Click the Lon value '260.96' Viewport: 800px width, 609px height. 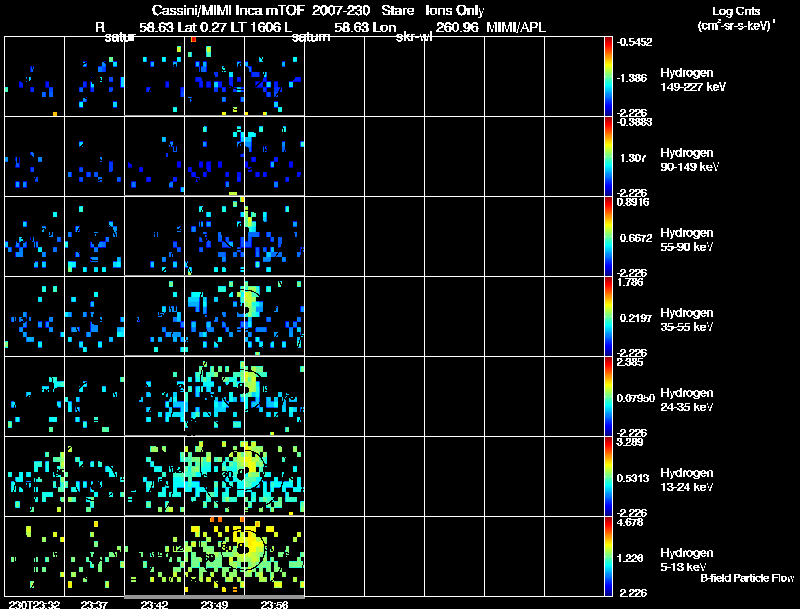(457, 27)
